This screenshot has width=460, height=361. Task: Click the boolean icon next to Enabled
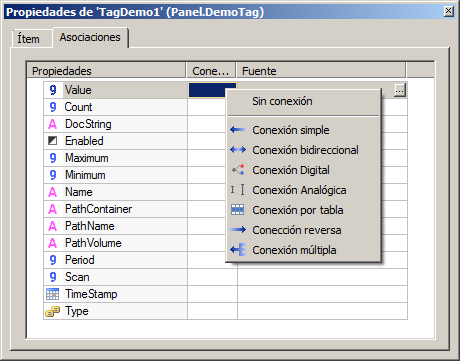[53, 141]
